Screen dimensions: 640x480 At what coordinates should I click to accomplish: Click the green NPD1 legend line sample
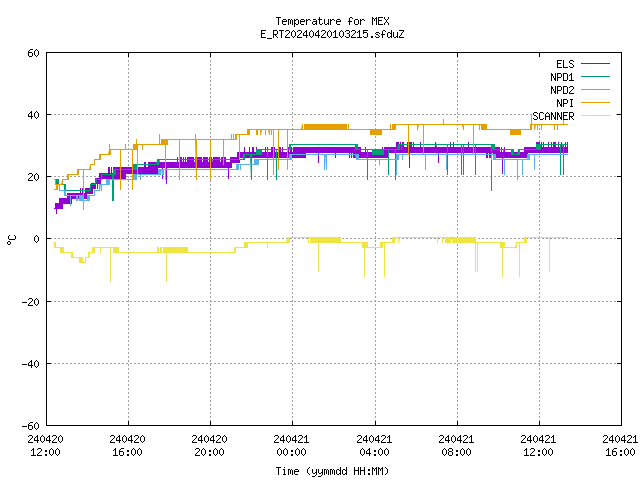(595, 76)
